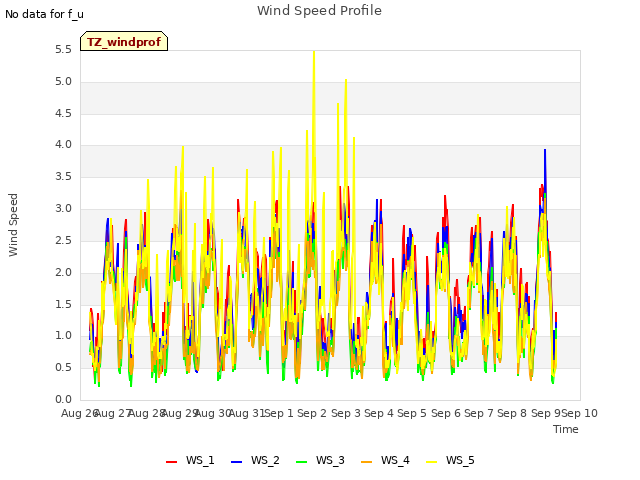Toggle the WS_2 legend entry
The height and width of the screenshot is (480, 640).
click(255, 460)
